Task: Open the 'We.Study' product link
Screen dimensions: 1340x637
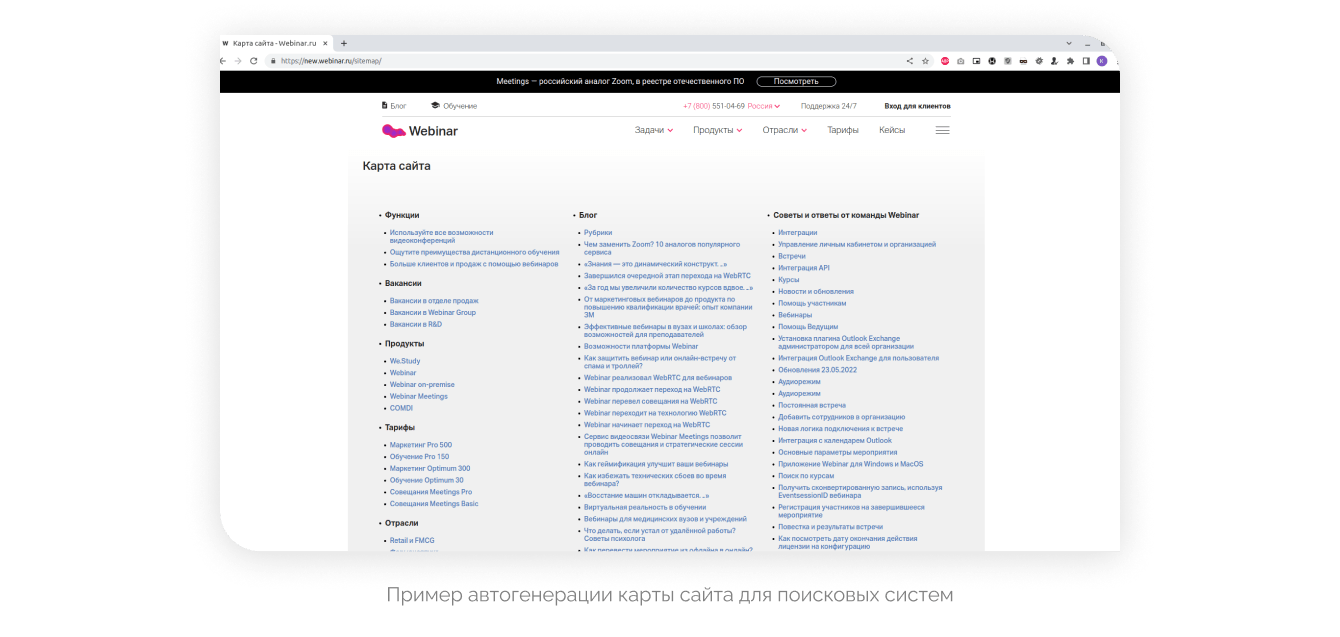Action: (405, 361)
